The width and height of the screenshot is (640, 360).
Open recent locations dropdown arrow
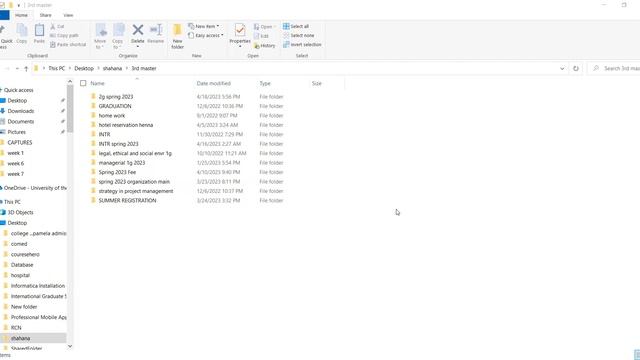coord(17,69)
